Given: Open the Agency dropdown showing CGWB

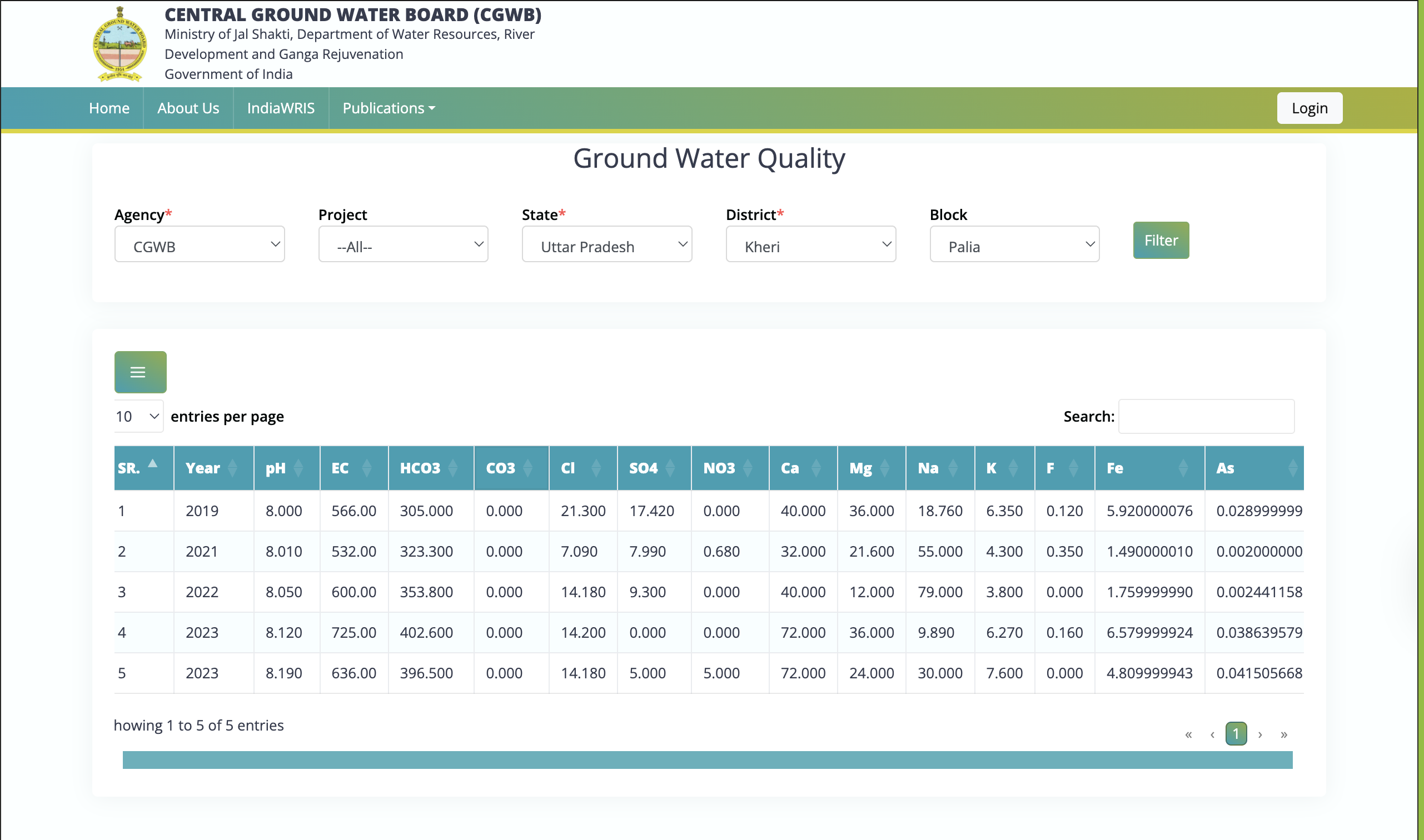Looking at the screenshot, I should pos(200,244).
